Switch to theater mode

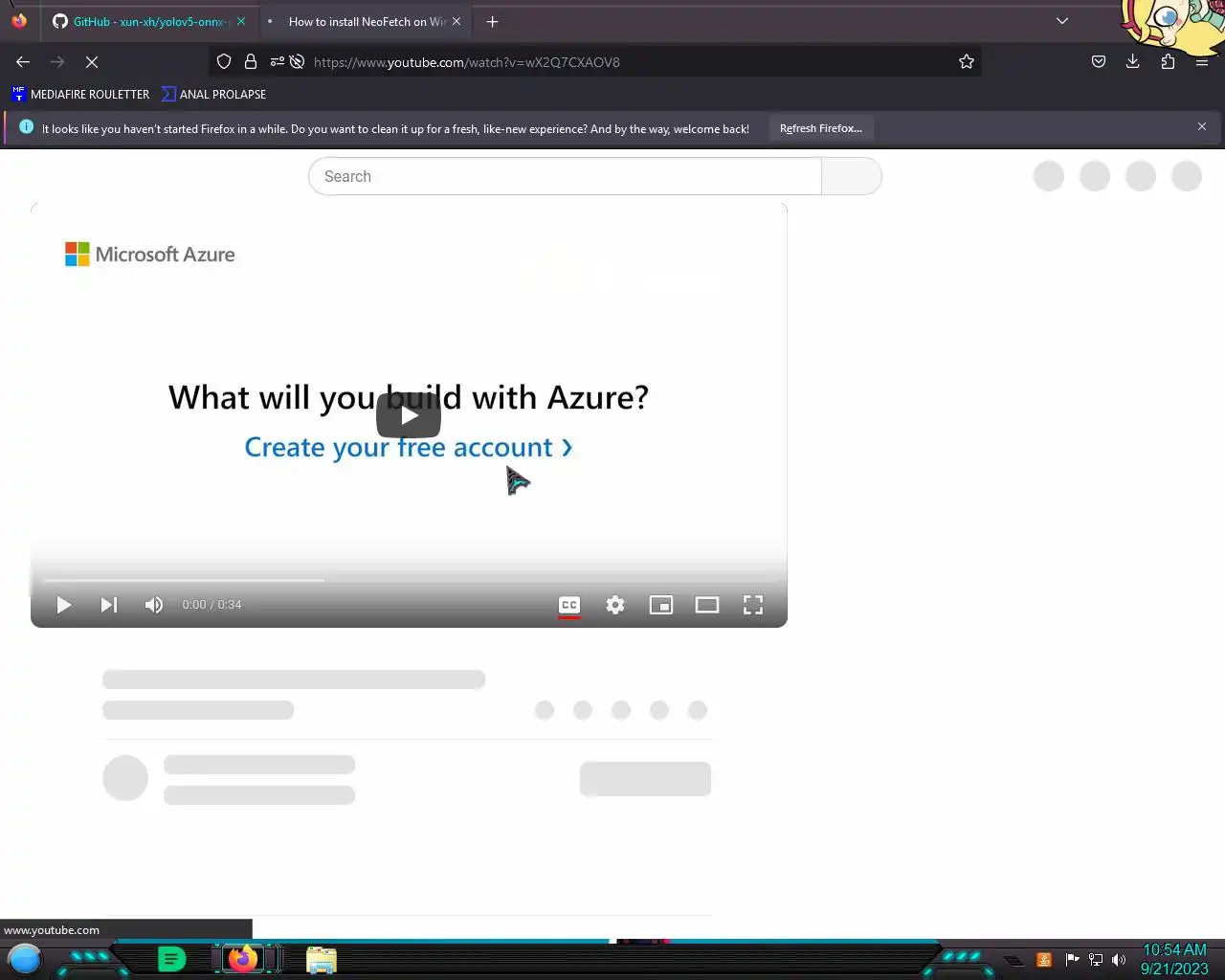point(707,605)
